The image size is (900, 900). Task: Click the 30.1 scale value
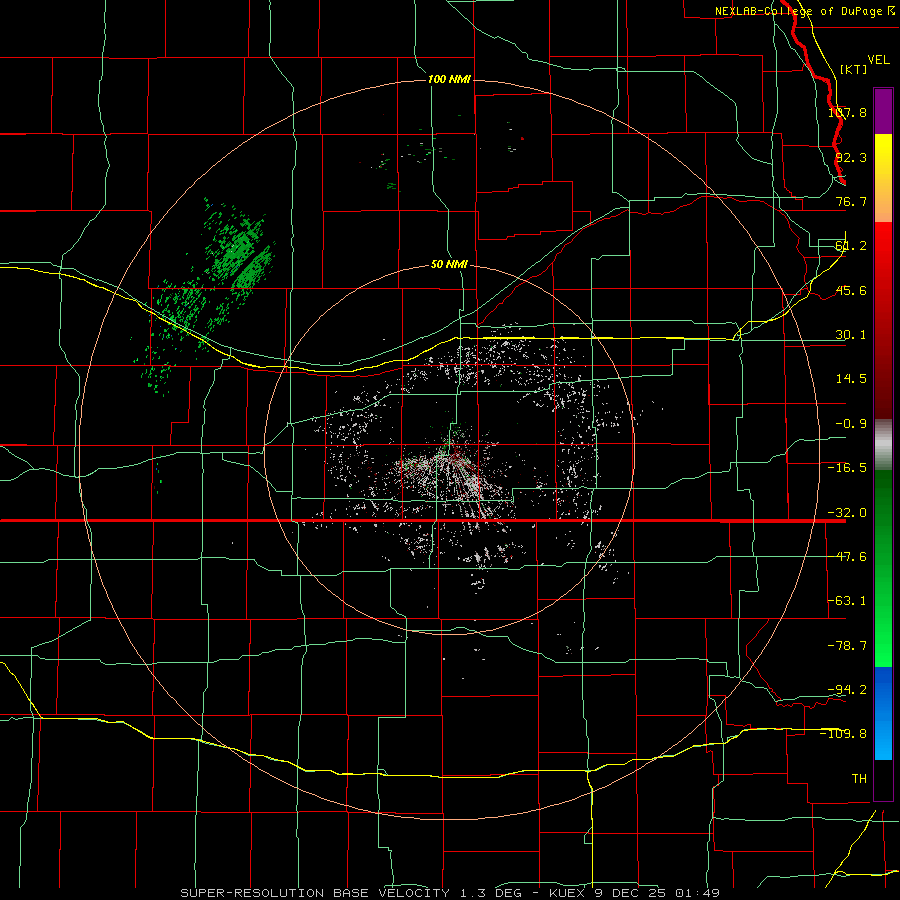point(851,335)
